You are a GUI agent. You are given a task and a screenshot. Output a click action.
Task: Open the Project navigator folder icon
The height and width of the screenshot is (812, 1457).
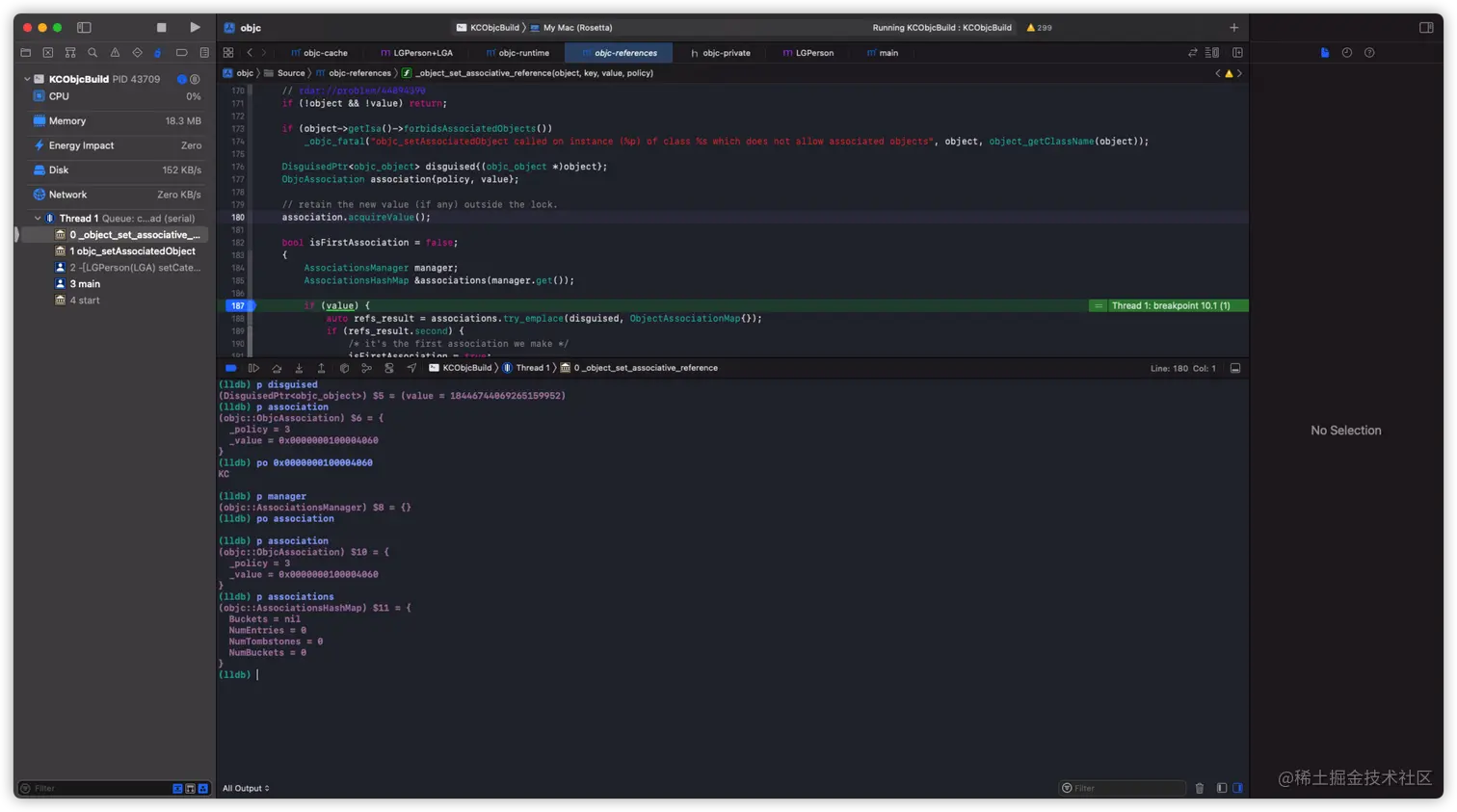[26, 53]
